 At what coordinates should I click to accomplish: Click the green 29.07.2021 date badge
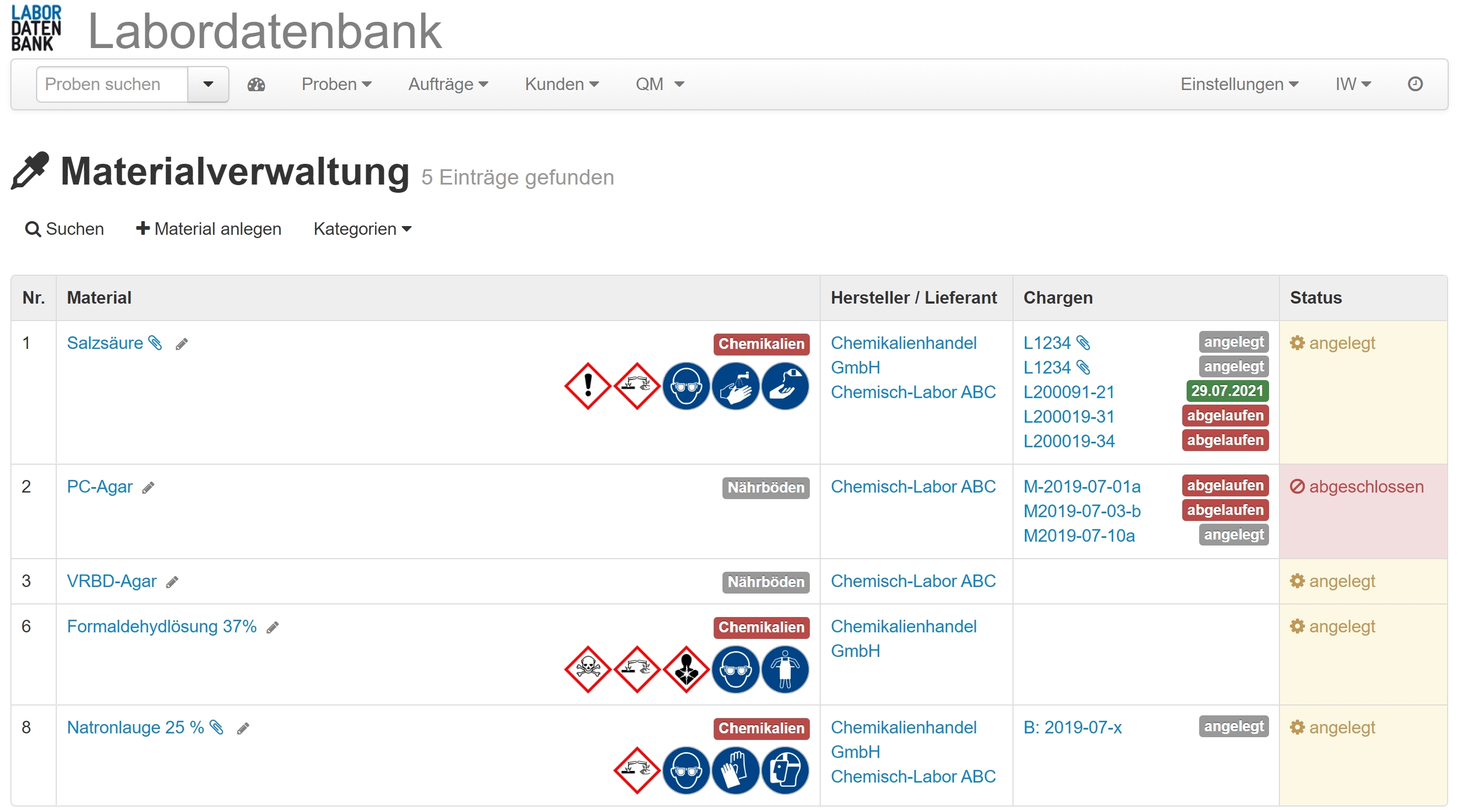pos(1226,390)
